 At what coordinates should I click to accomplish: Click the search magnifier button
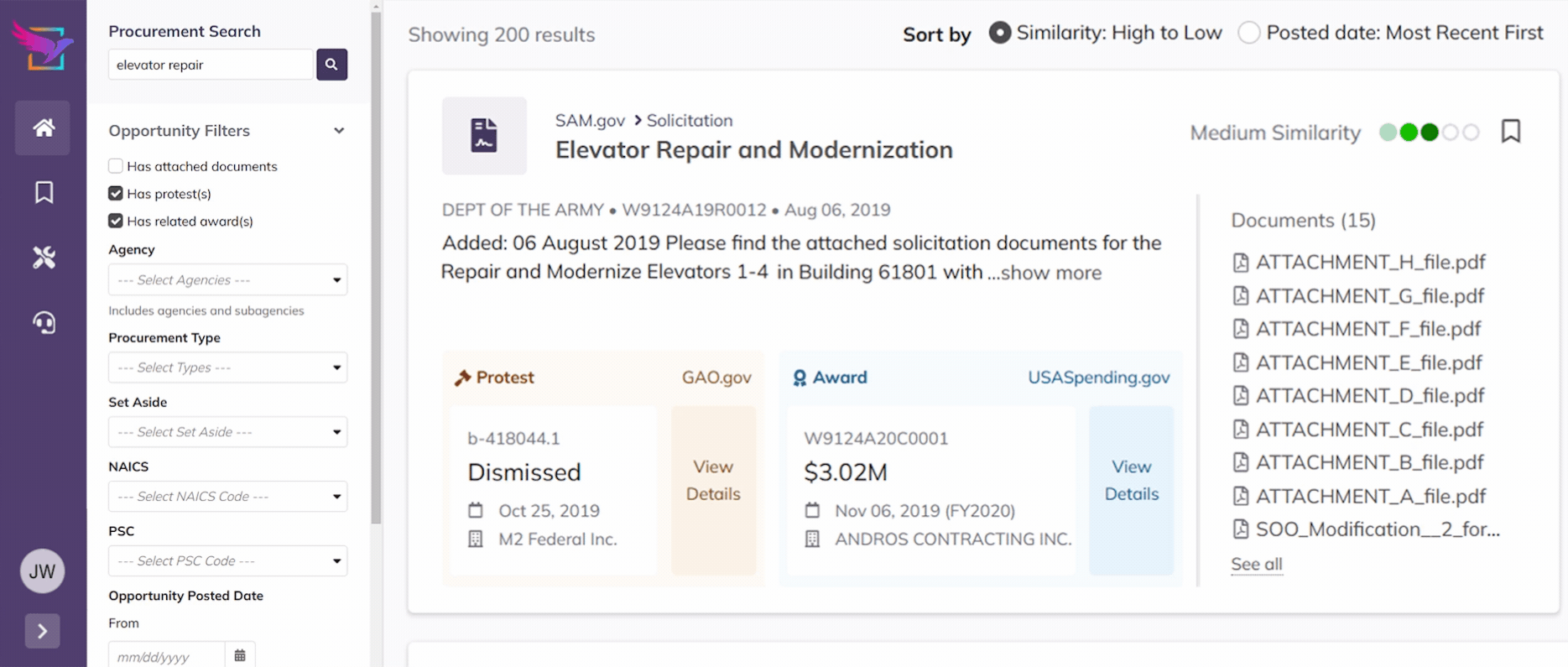click(331, 65)
